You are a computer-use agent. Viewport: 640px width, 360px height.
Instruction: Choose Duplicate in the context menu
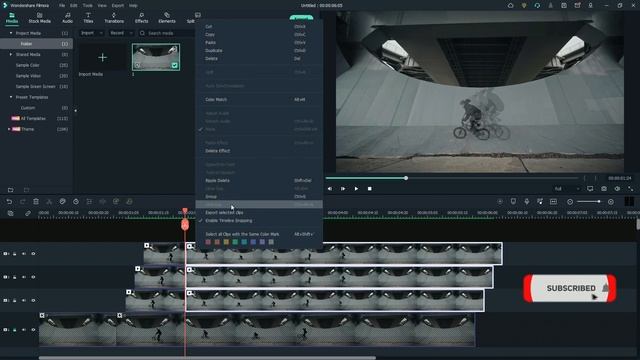tap(259, 51)
